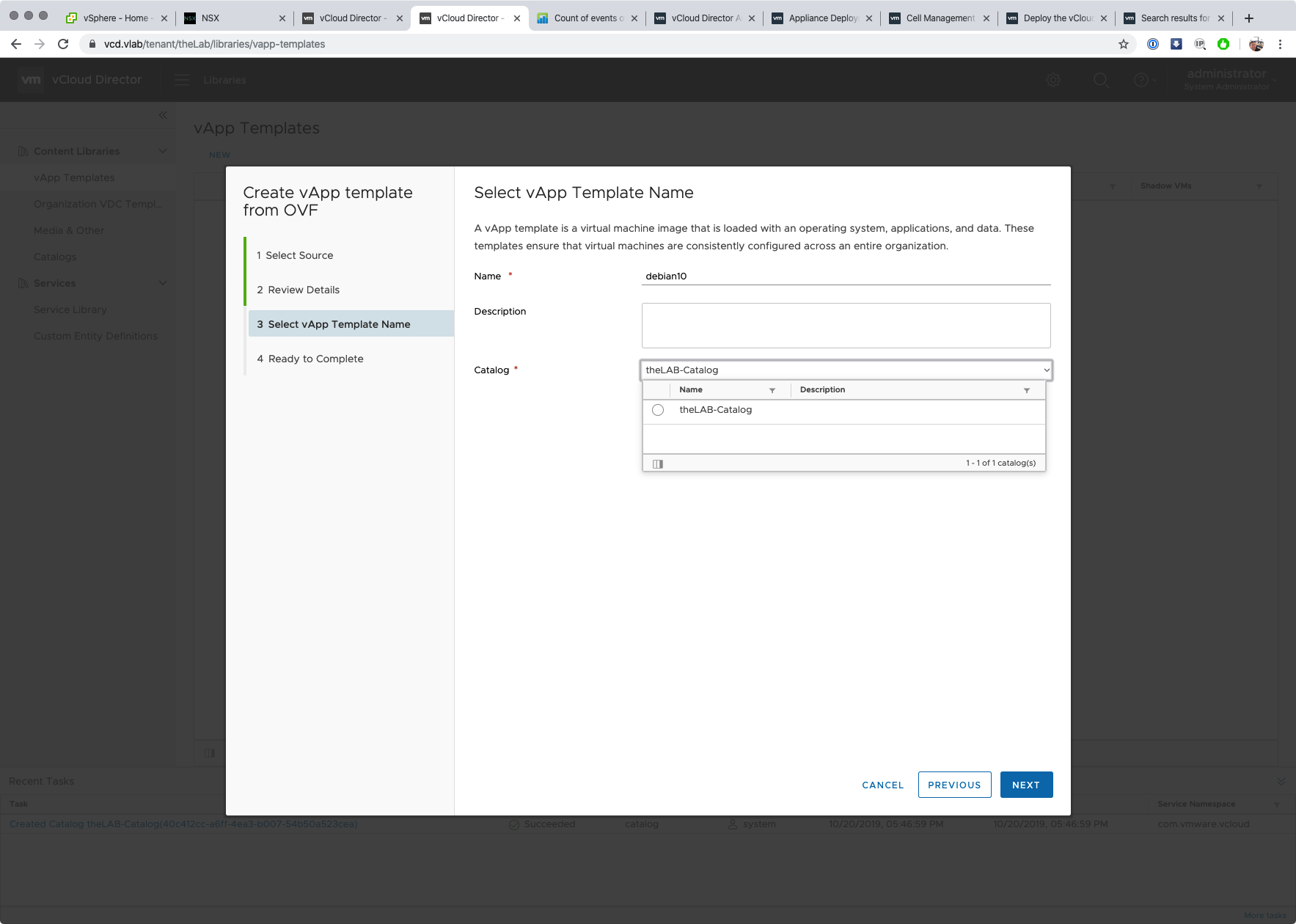Go to step 4 Ready to Complete
Image resolution: width=1296 pixels, height=924 pixels.
310,359
